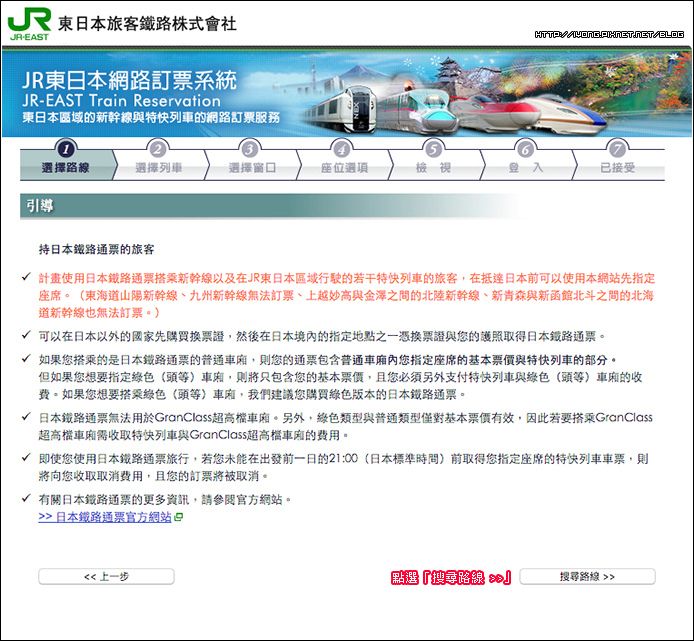Click heading 持日本鐵路通票的旅客

pos(96,249)
